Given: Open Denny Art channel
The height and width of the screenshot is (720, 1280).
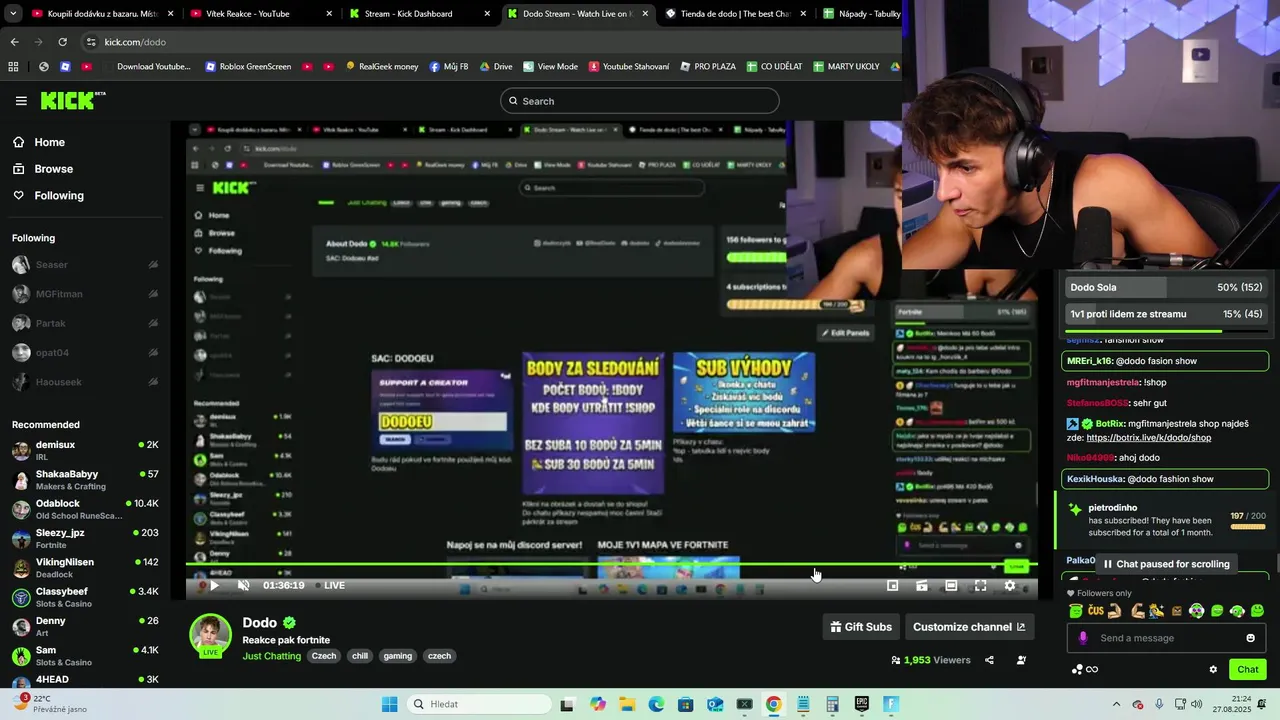Looking at the screenshot, I should [85, 626].
